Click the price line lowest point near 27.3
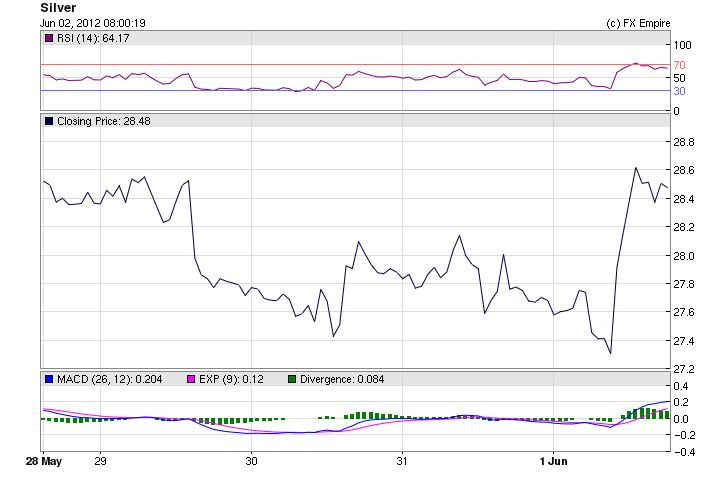Image resolution: width=710 pixels, height=487 pixels. [x=610, y=353]
